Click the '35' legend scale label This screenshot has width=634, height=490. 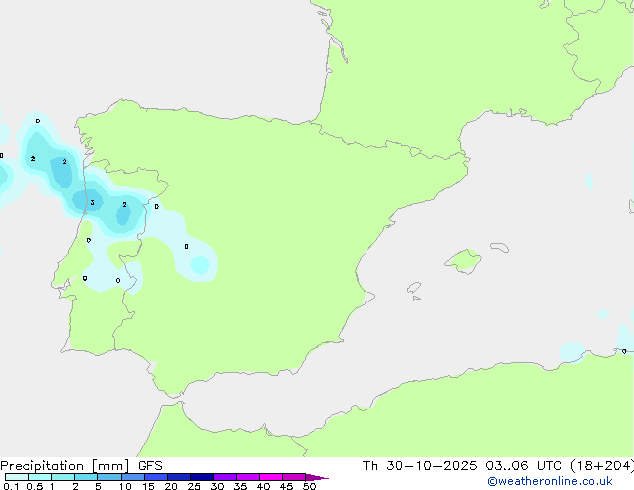[x=240, y=486]
